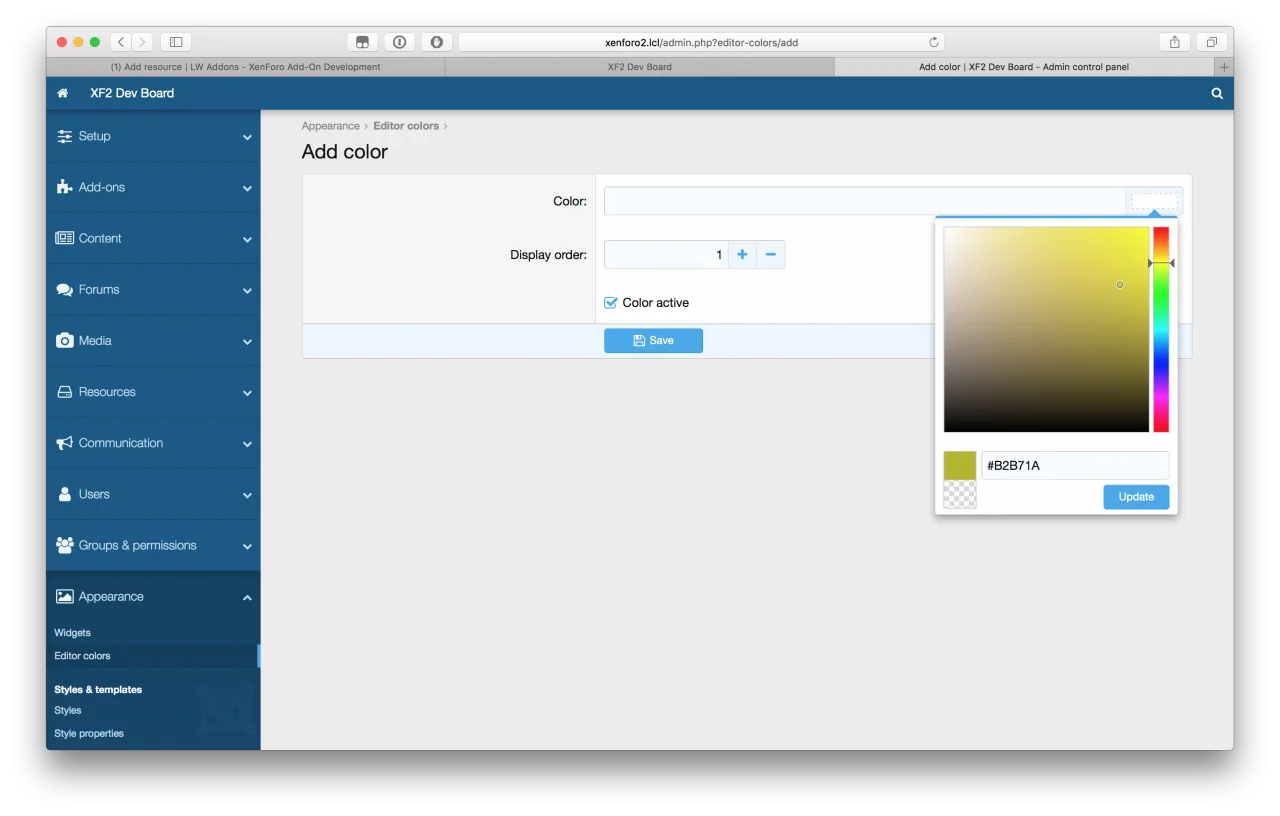Click the home icon in header
The height and width of the screenshot is (816, 1280).
(x=63, y=93)
